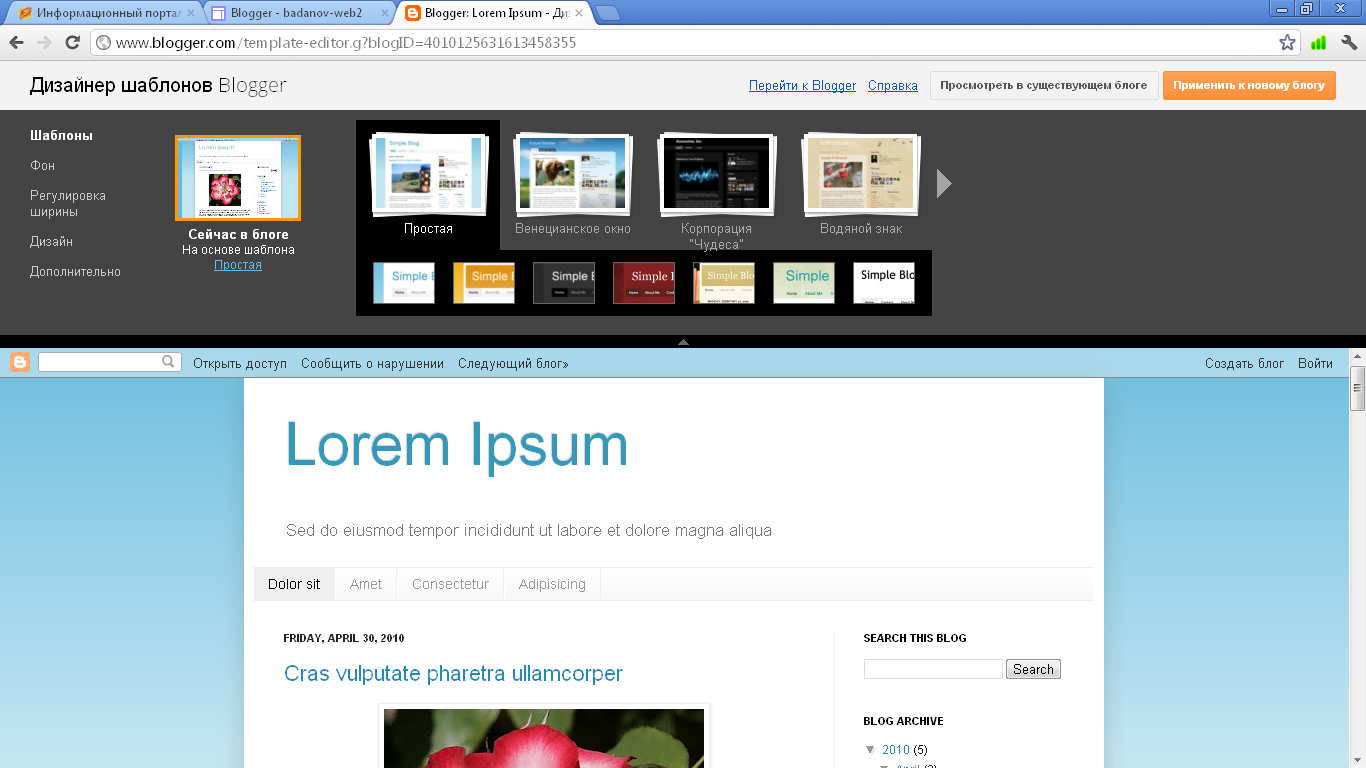Viewport: 1366px width, 768px height.
Task: Click Просмотреть в существующем блоге button
Action: click(1044, 85)
